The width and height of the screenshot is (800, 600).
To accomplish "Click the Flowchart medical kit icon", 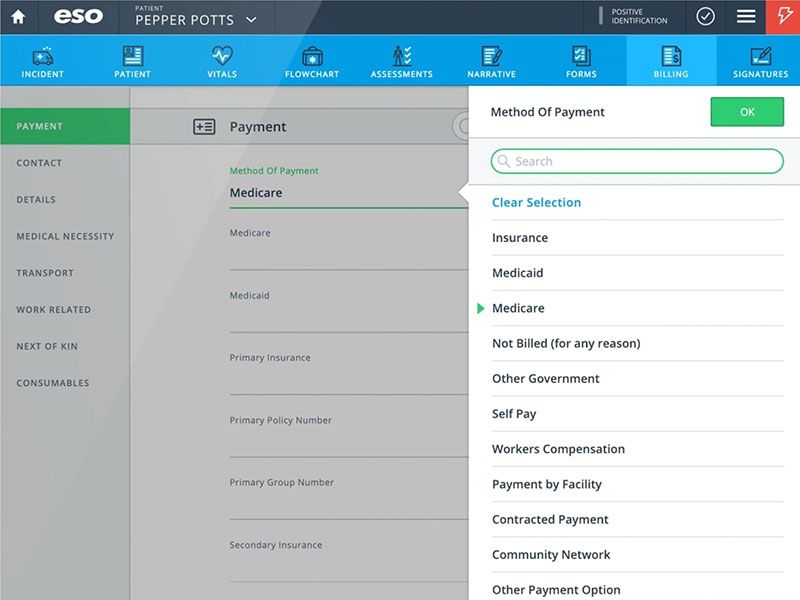I will click(x=312, y=58).
